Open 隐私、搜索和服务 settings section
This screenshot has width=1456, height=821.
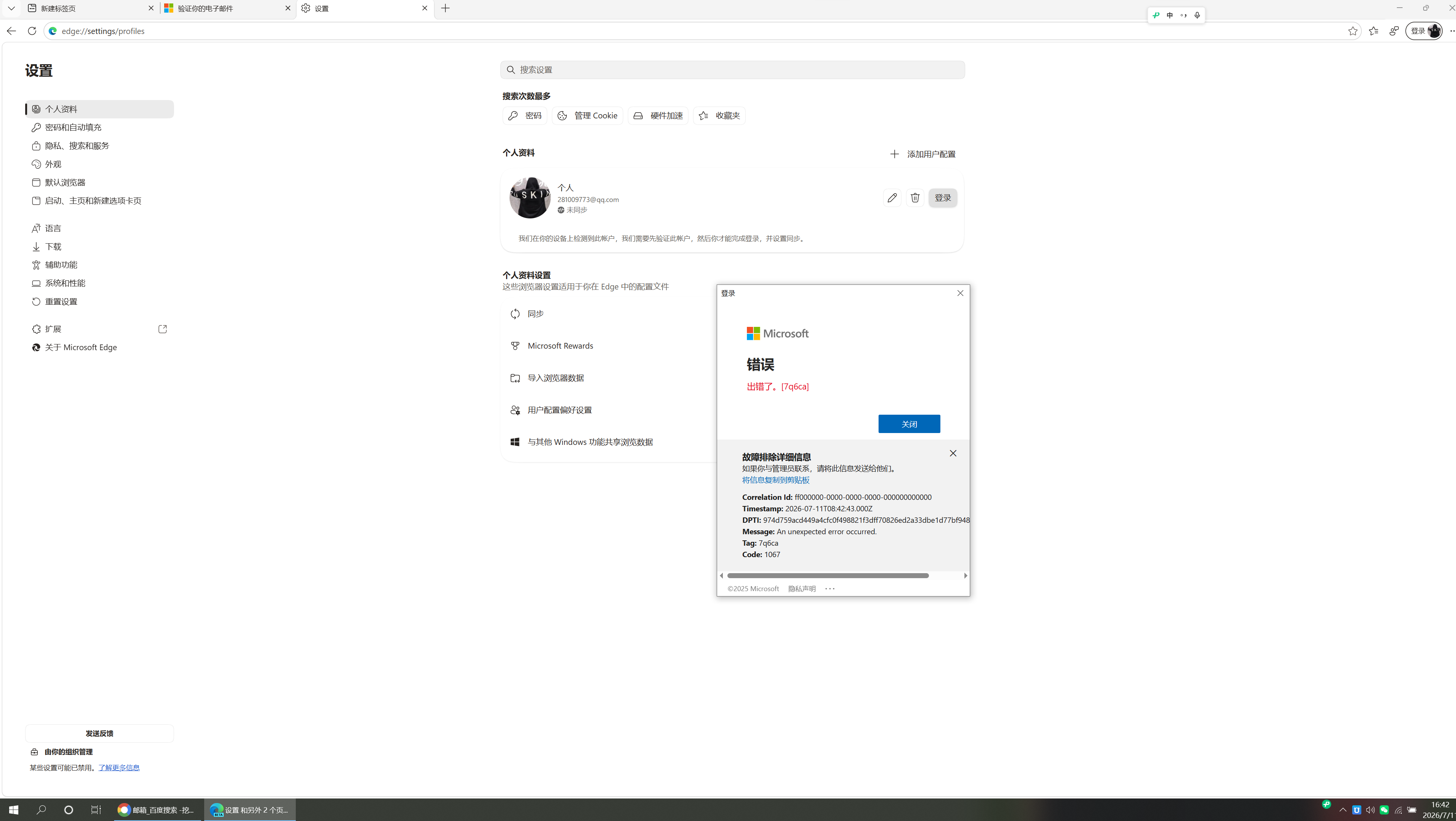[x=100, y=146]
